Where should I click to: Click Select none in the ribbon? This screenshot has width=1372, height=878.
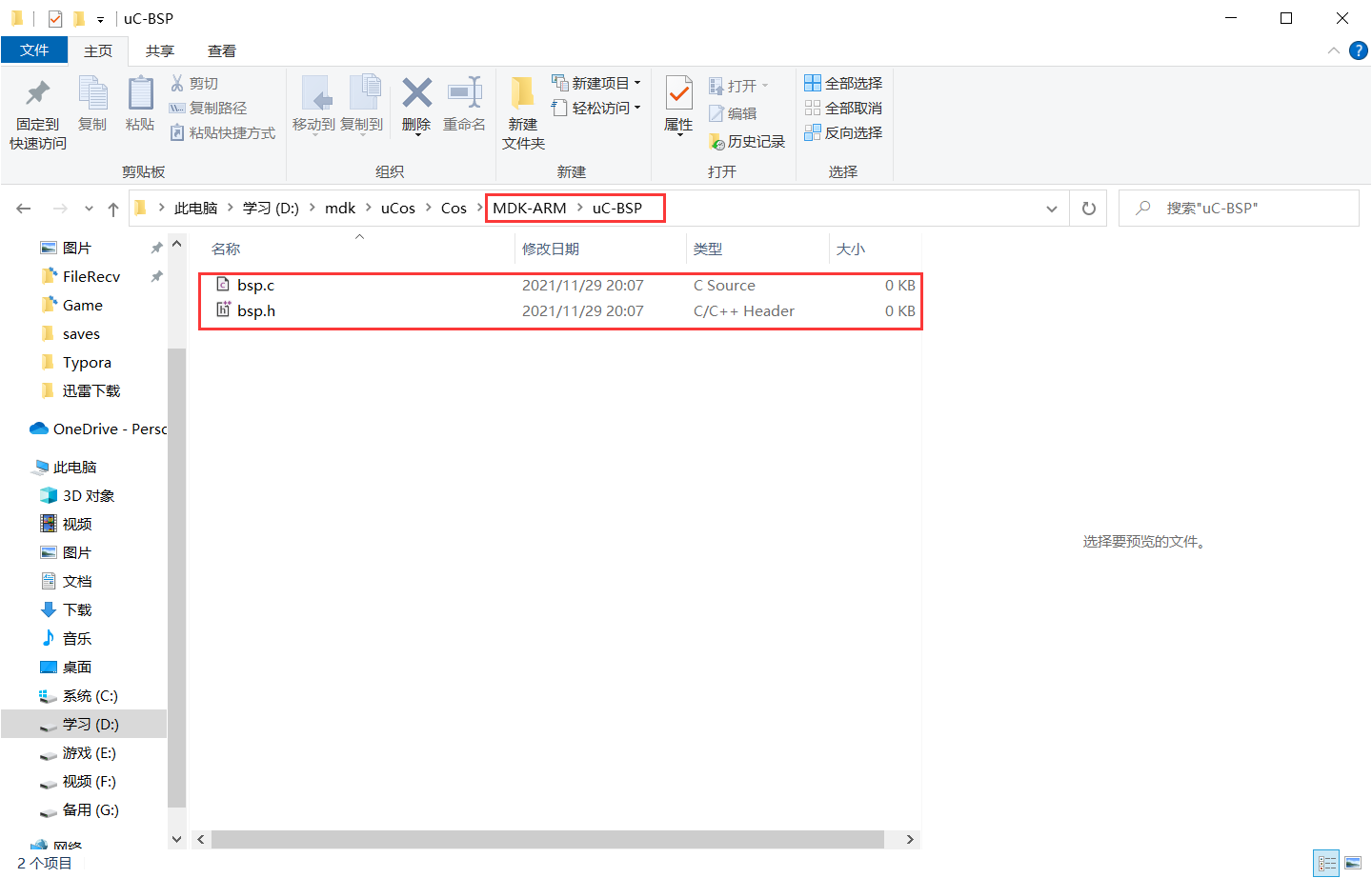point(843,109)
